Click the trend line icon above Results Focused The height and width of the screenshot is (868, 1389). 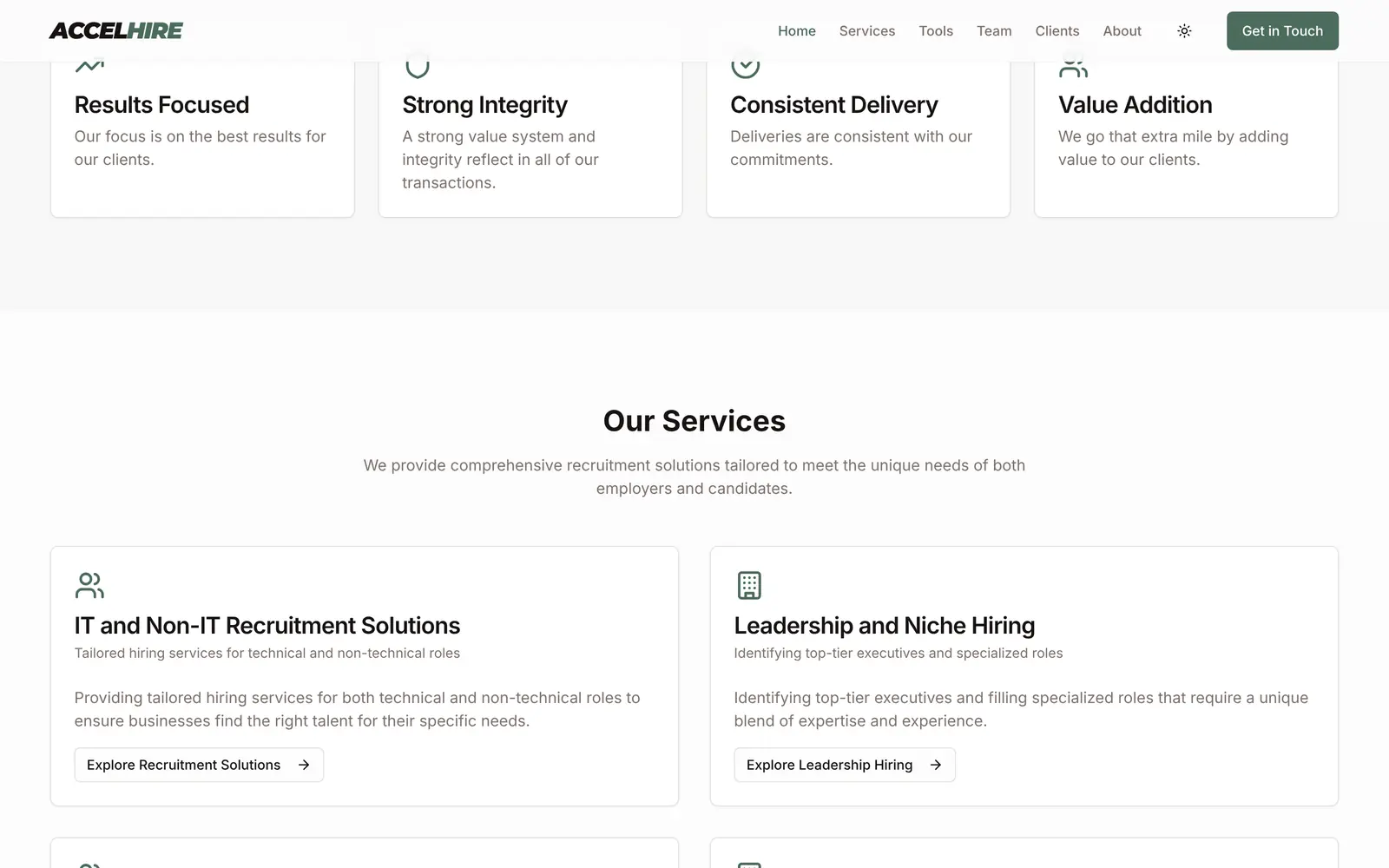(89, 67)
